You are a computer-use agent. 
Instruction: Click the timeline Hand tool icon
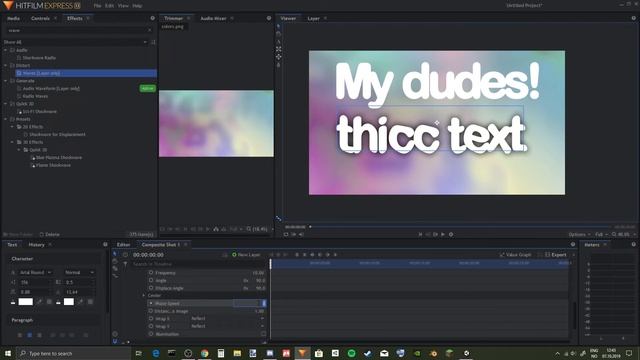click(x=115, y=261)
